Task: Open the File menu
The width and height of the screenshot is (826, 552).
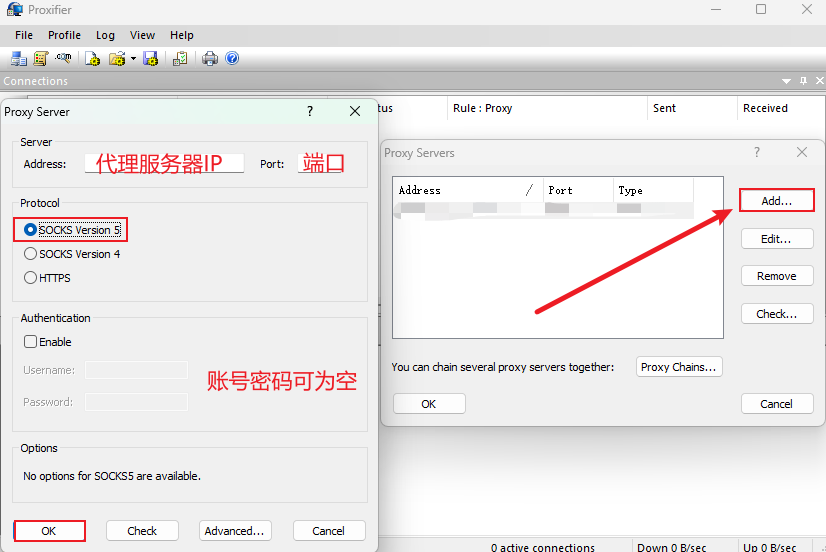Action: tap(24, 35)
